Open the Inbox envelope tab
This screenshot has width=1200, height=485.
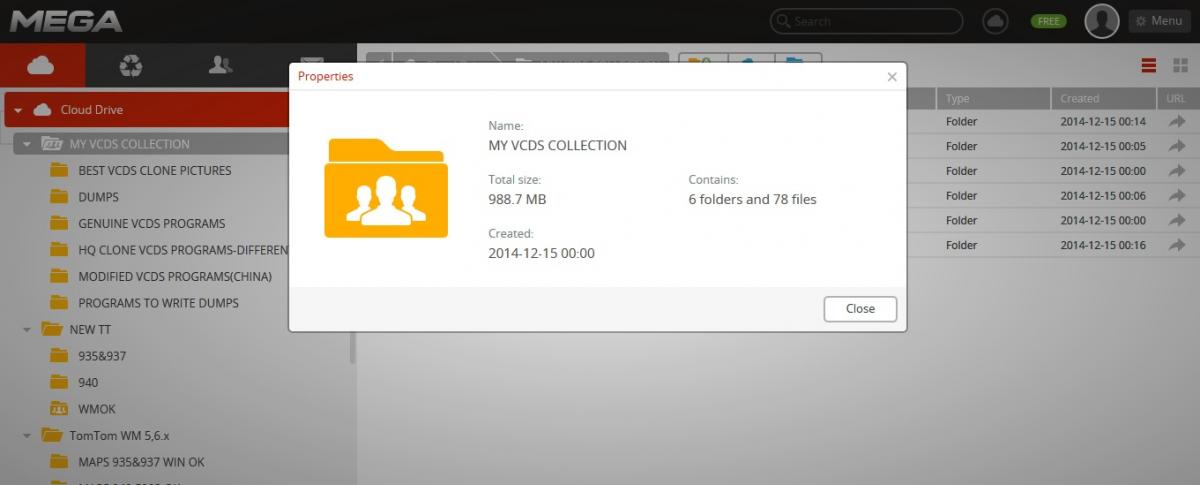tap(311, 66)
